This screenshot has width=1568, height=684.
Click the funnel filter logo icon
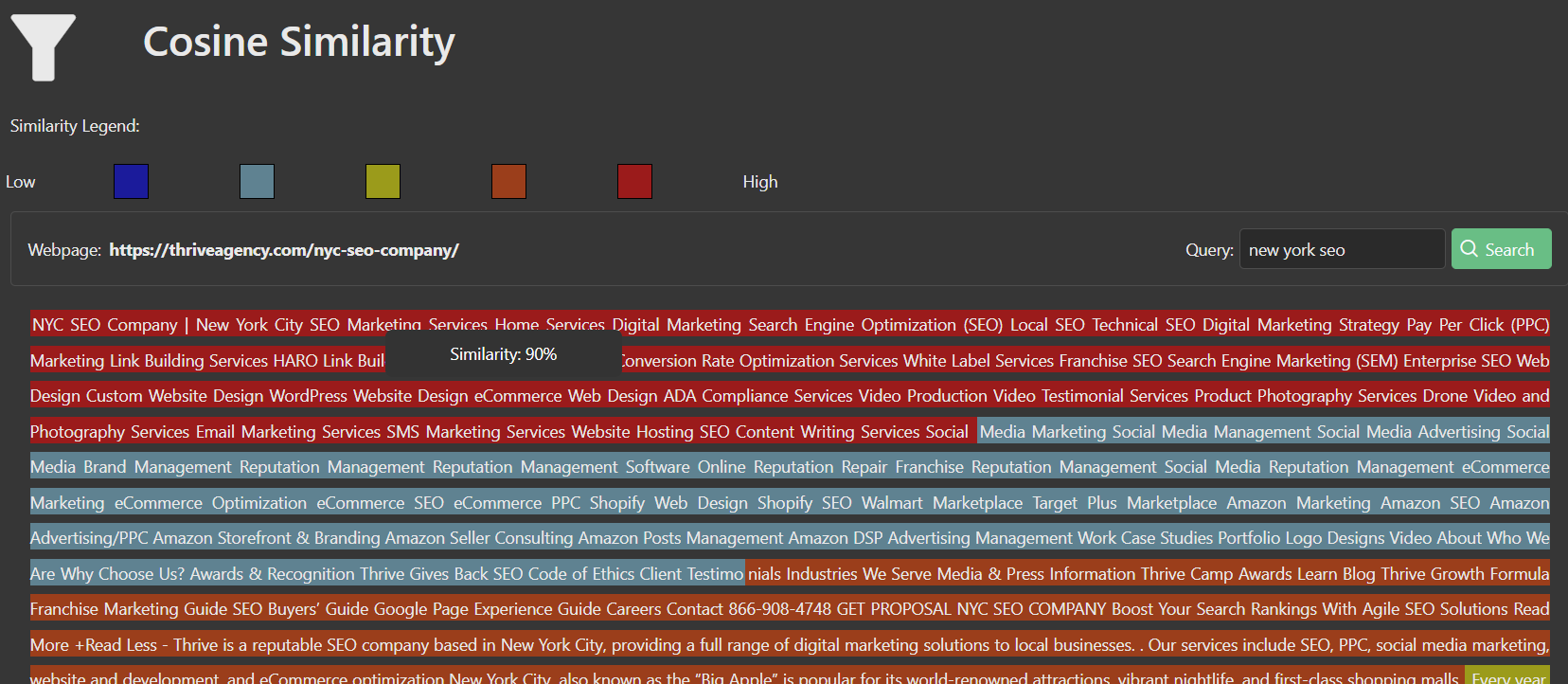pos(43,47)
